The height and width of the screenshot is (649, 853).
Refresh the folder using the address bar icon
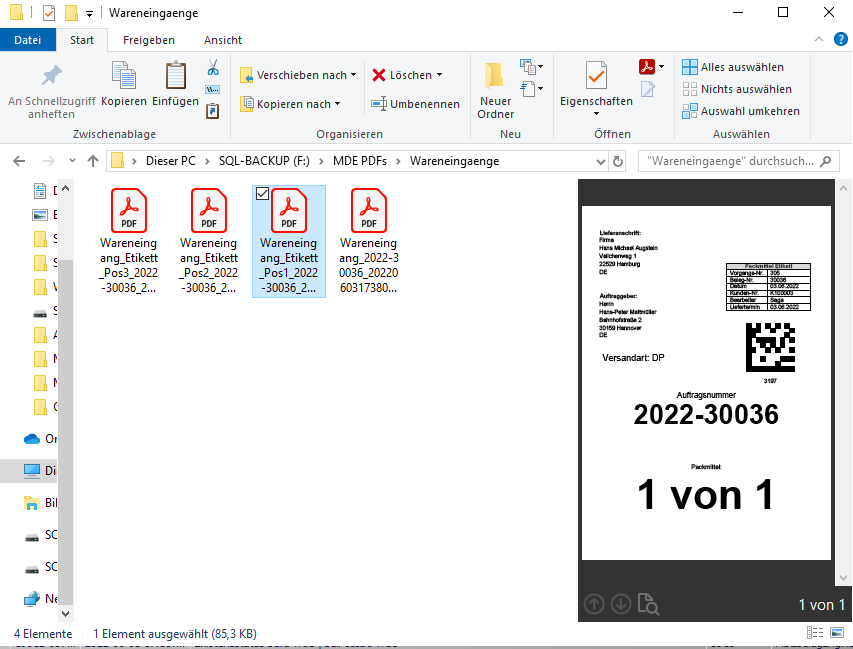point(618,161)
